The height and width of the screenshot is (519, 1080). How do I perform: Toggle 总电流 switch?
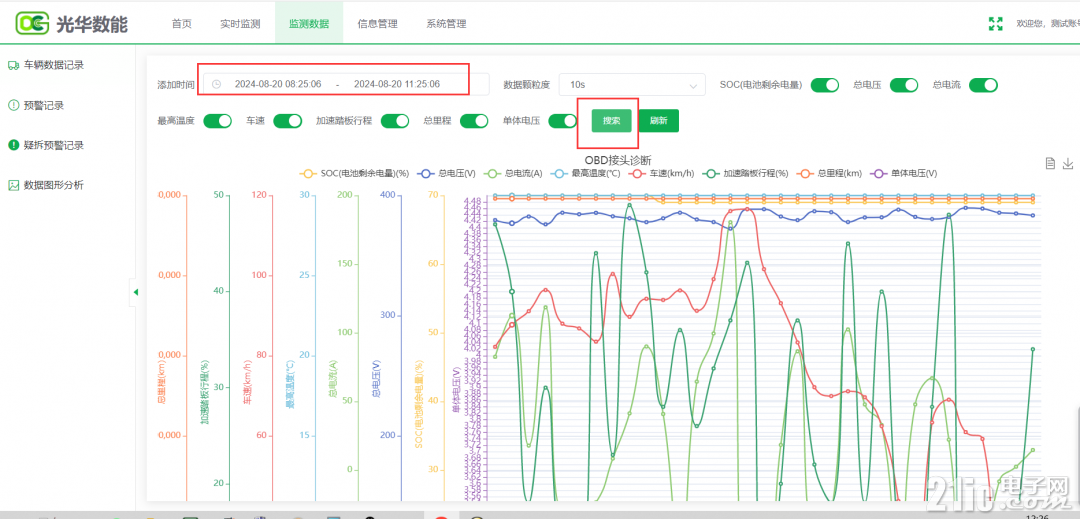pyautogui.click(x=984, y=85)
